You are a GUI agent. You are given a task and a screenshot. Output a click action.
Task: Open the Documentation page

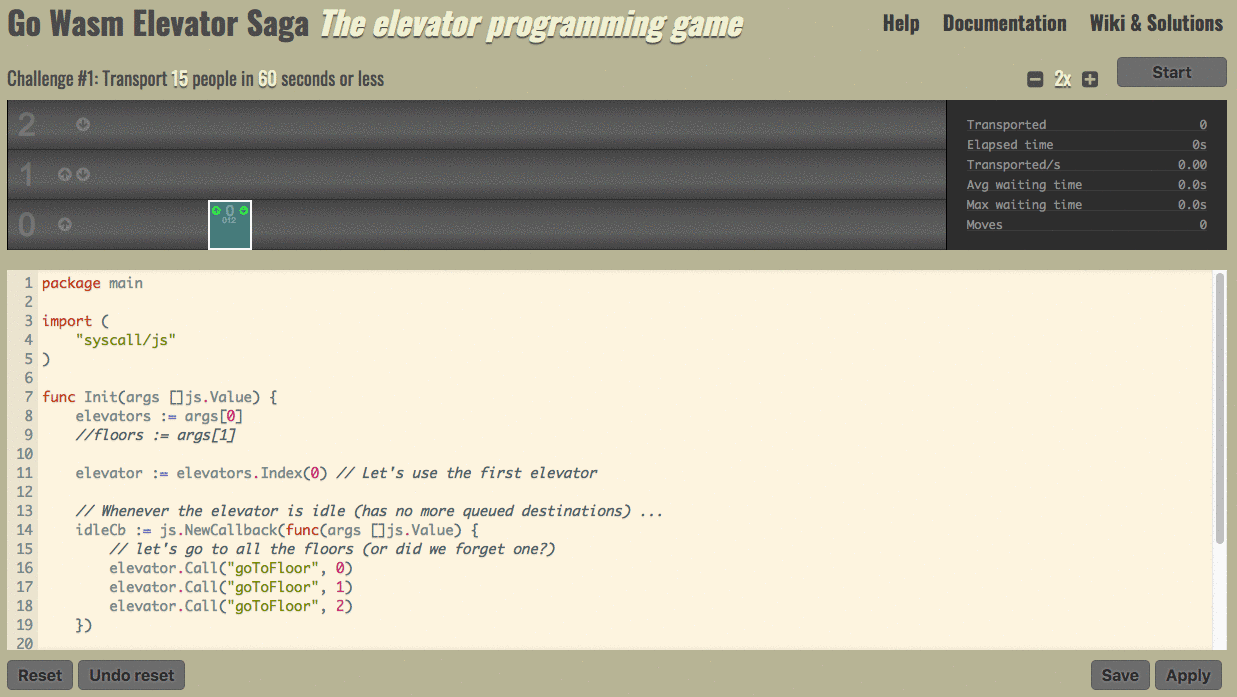tap(1004, 23)
